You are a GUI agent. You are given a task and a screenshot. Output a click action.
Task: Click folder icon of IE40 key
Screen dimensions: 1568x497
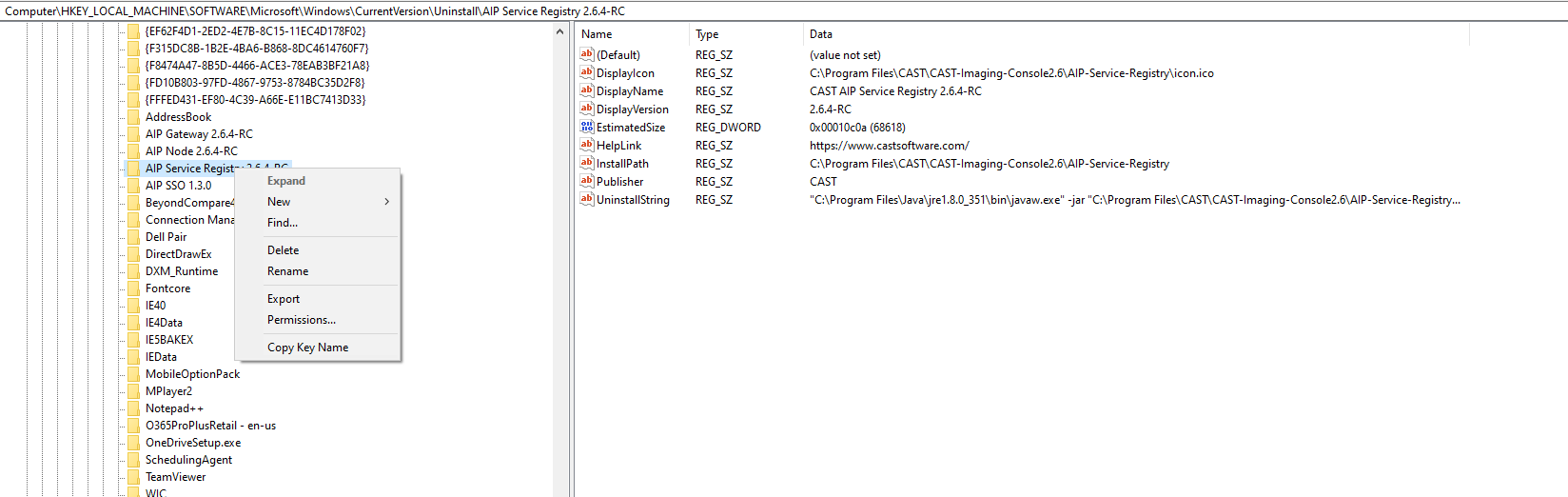[133, 306]
